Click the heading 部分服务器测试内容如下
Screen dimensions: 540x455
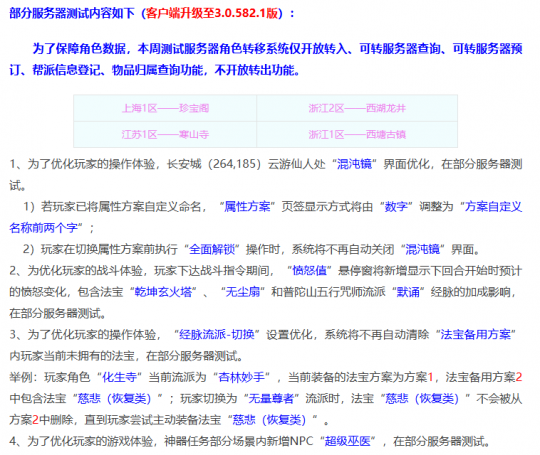coord(72,13)
